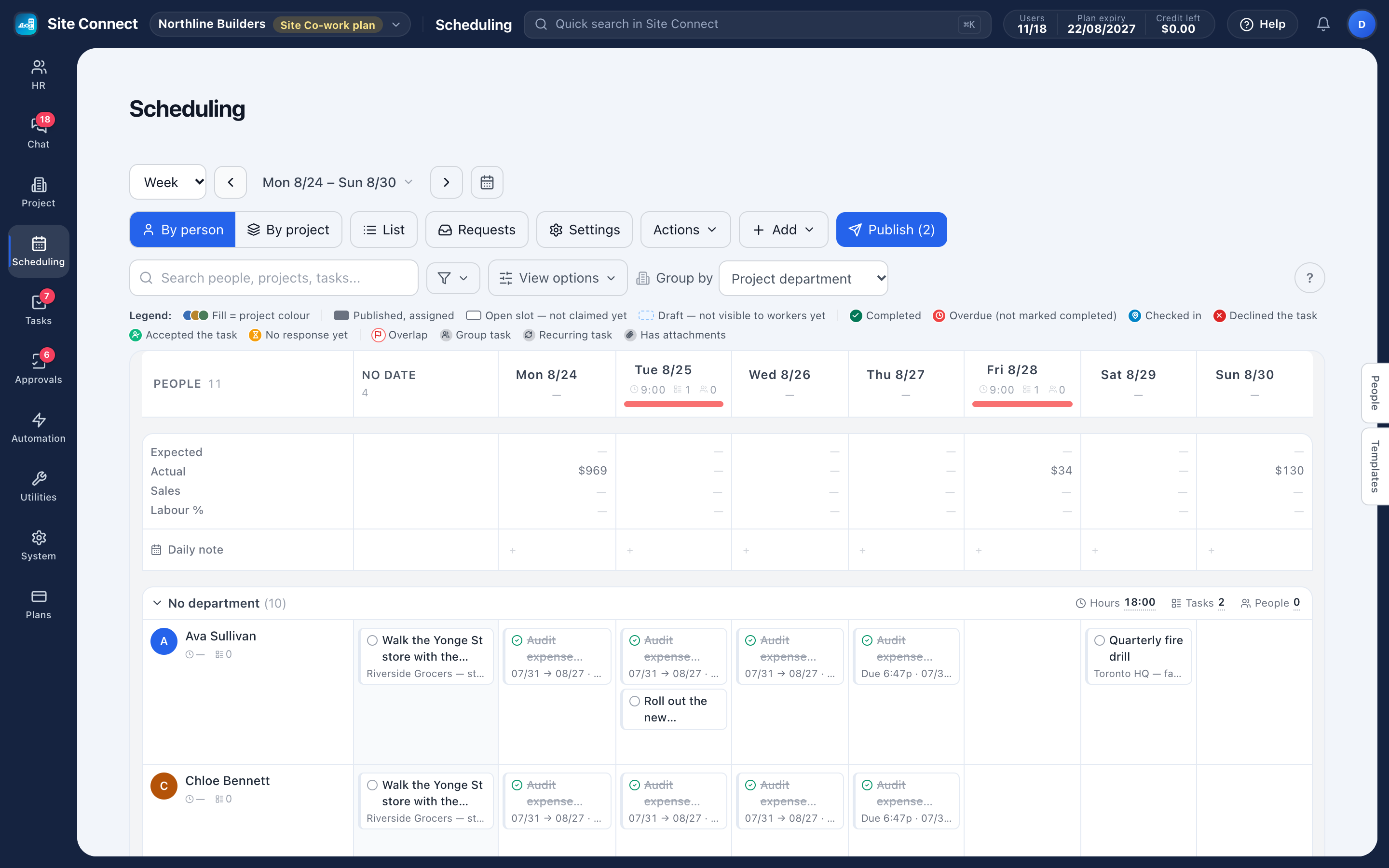Toggle Ava's Walk the Yonge St task circle
Image resolution: width=1389 pixels, height=868 pixels.
tap(372, 640)
